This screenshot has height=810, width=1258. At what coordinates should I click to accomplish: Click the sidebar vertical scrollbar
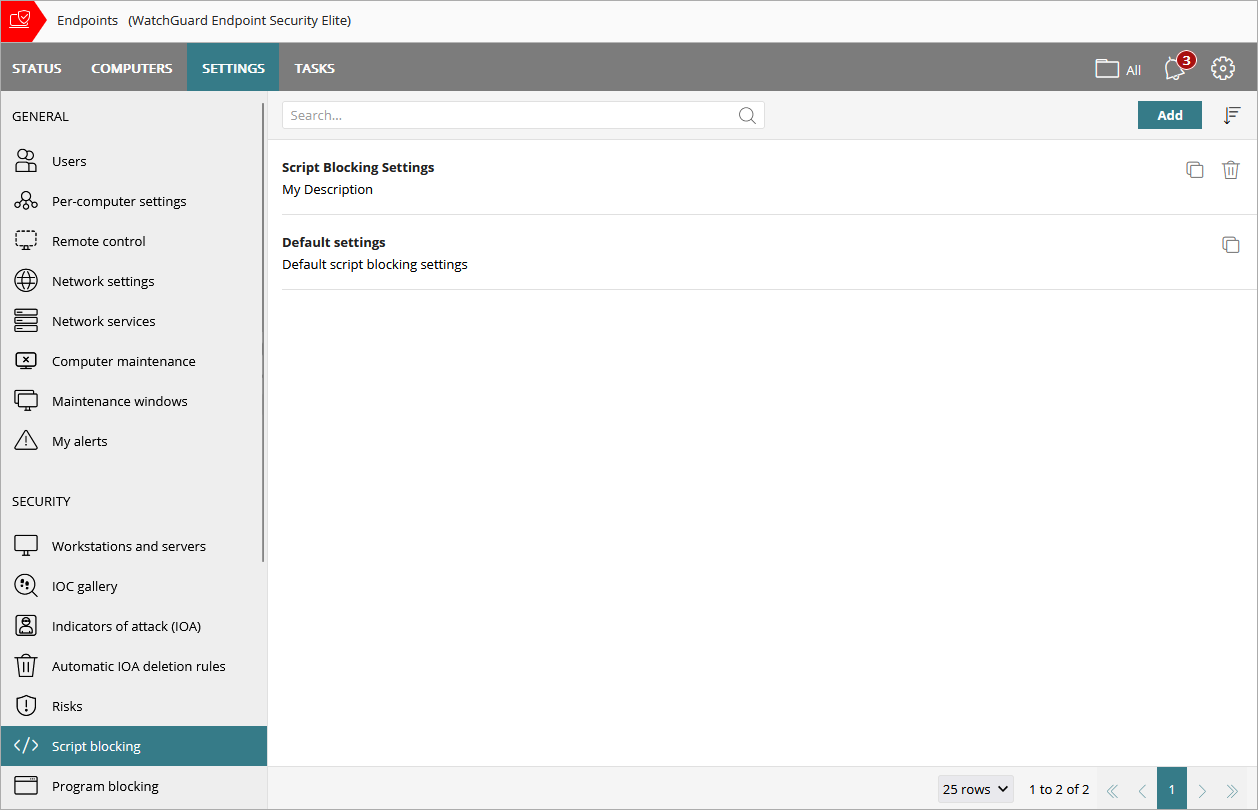tap(263, 330)
